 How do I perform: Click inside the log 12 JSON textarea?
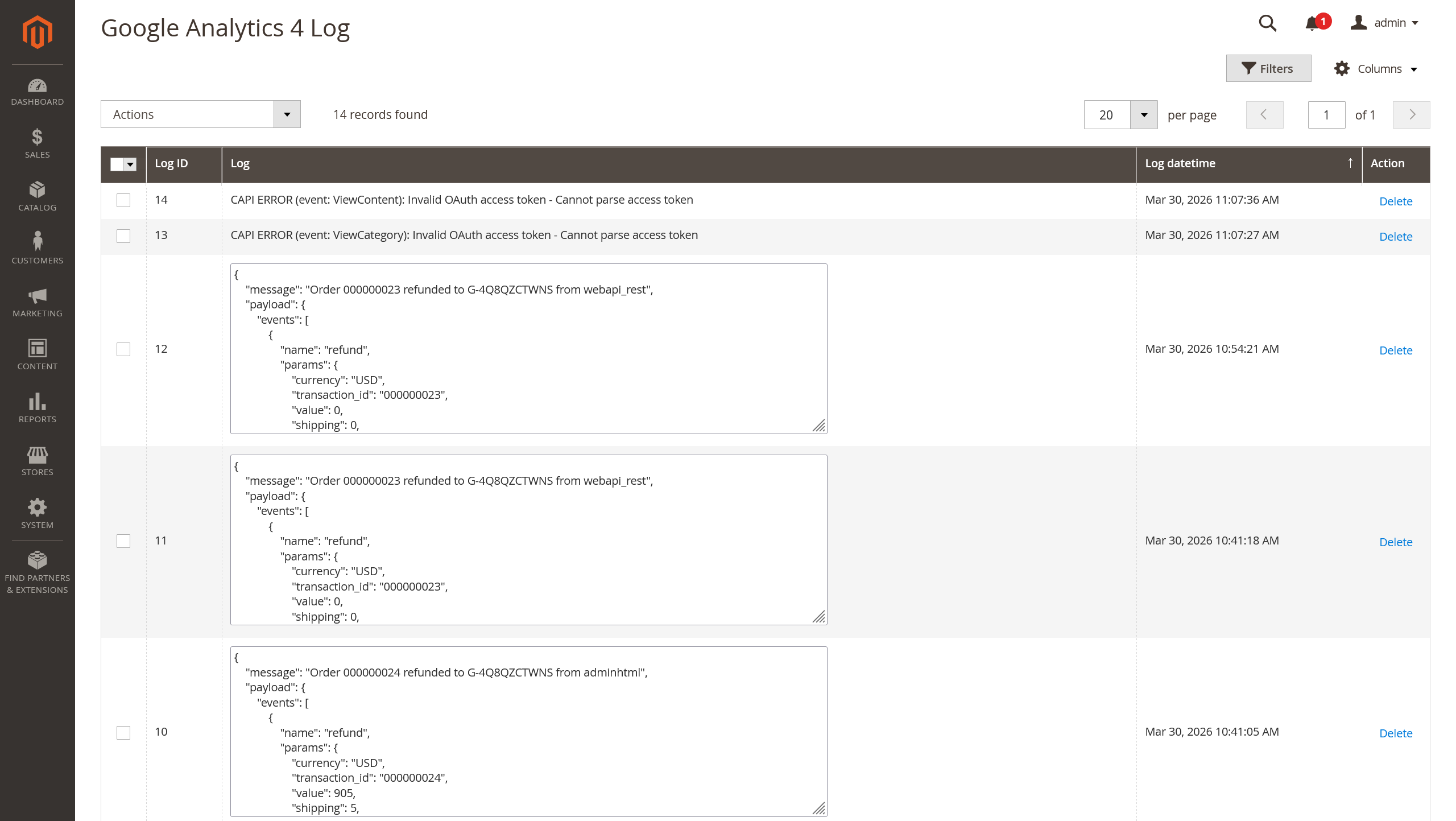point(528,349)
